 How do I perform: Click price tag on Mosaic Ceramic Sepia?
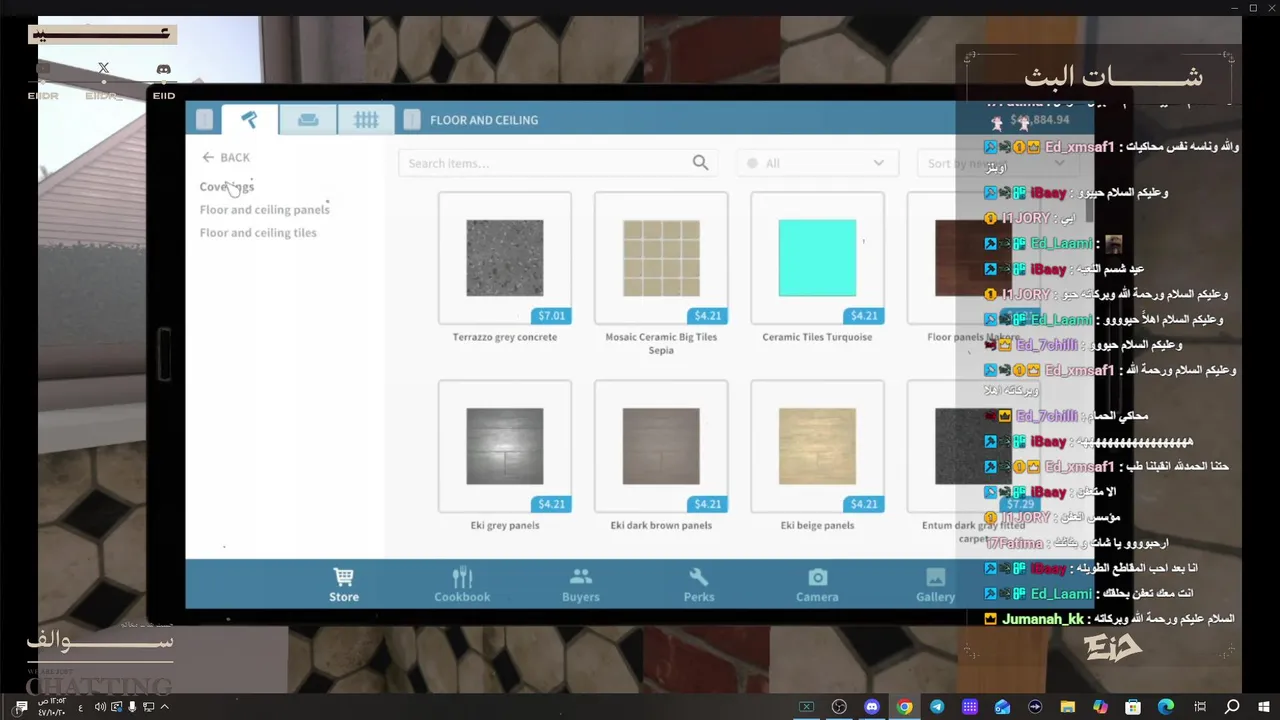(x=707, y=316)
